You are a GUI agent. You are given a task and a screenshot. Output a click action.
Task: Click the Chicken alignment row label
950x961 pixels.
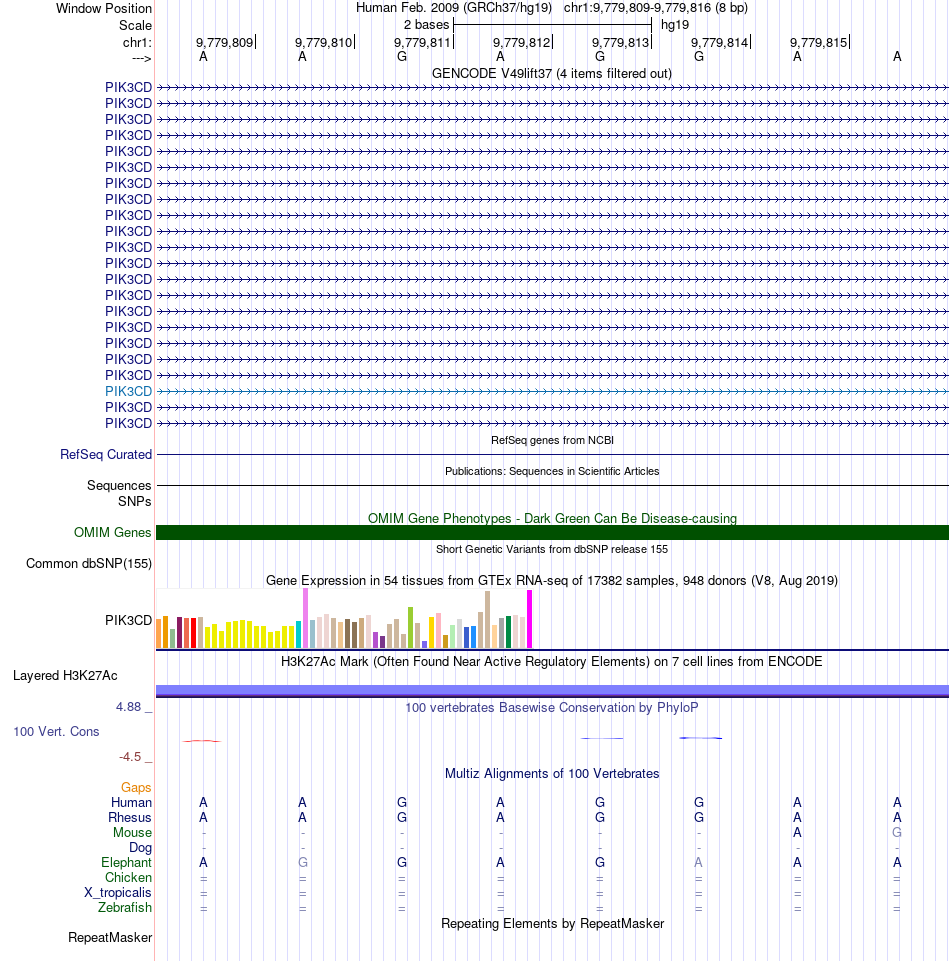click(128, 878)
